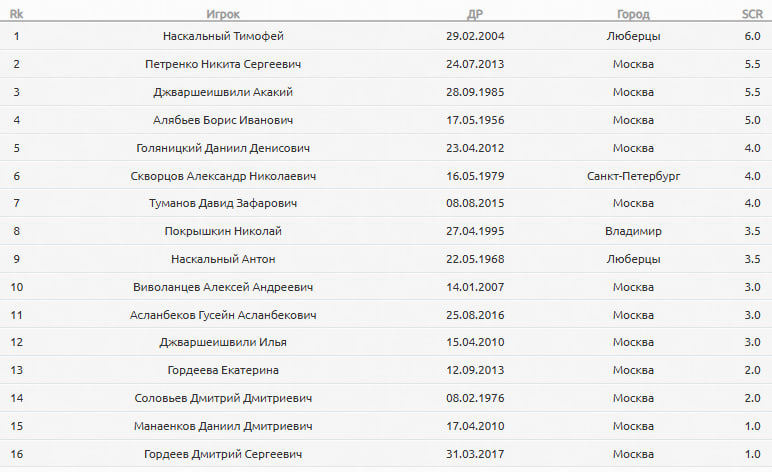Viewport: 772px width, 472px height.
Task: Sort by SCR column header
Action: coord(752,14)
